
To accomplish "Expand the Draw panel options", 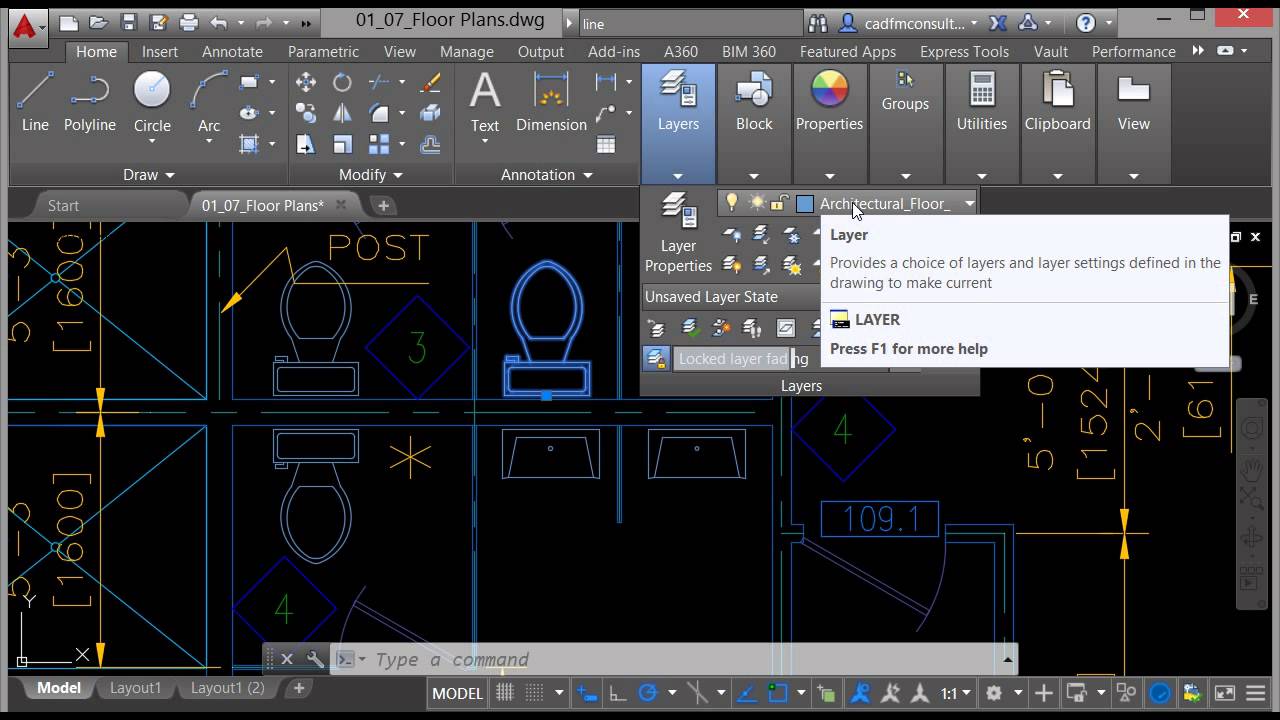I will 170,174.
